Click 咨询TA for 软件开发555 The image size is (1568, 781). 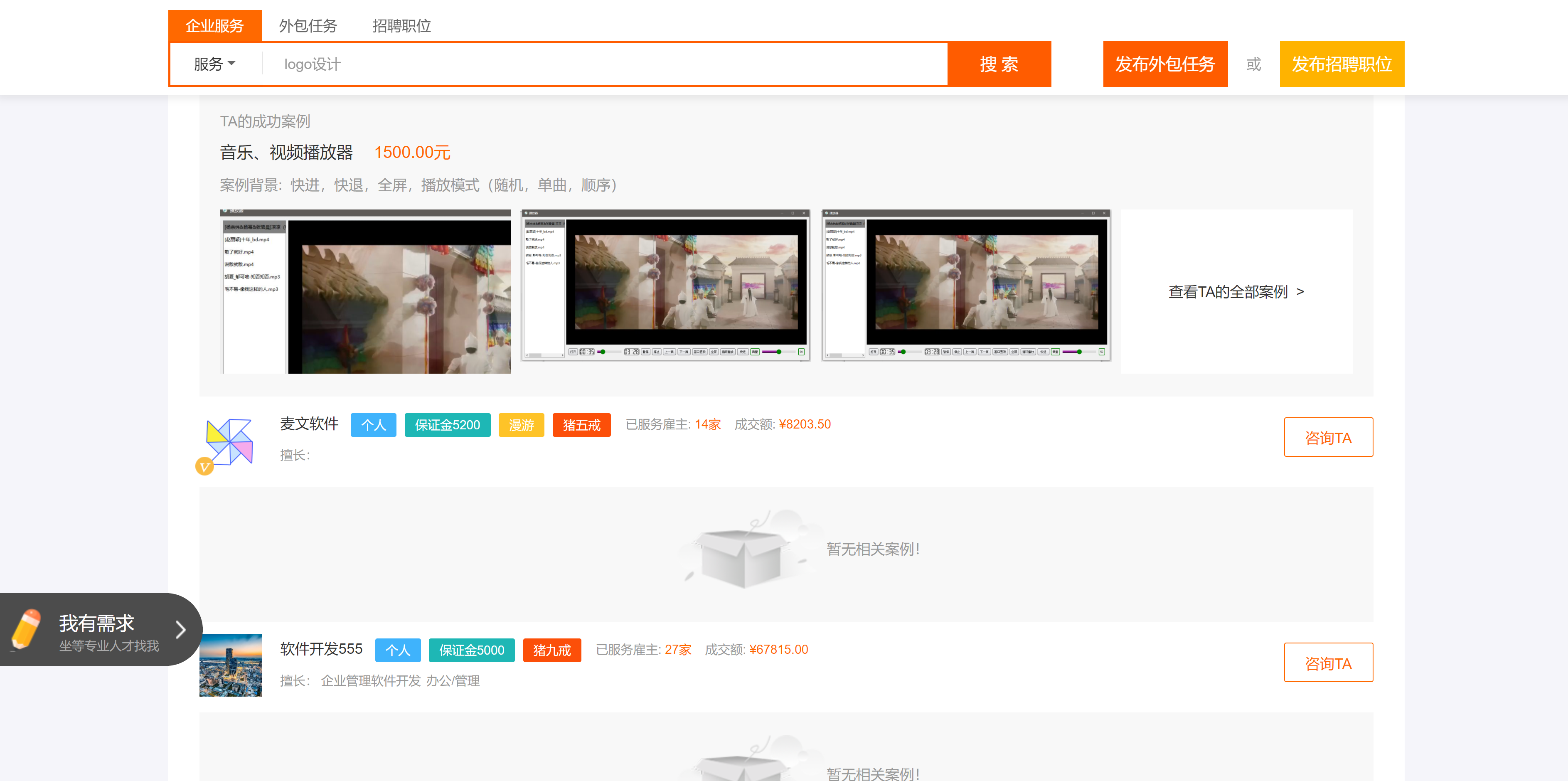click(x=1328, y=662)
